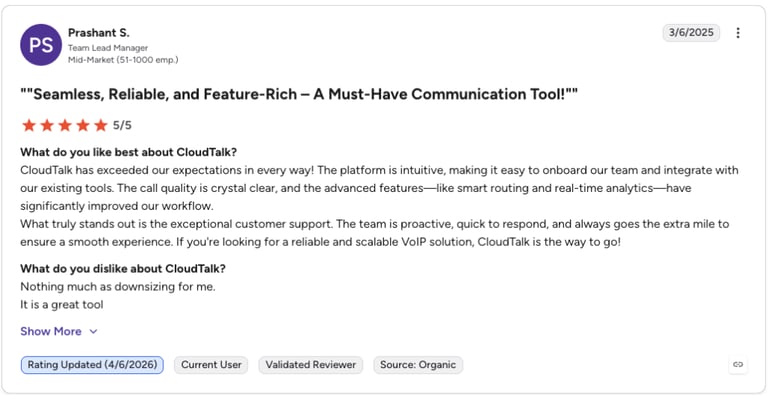
Task: Click the heading What do you dislike about CloudTalk
Action: [x=123, y=269]
